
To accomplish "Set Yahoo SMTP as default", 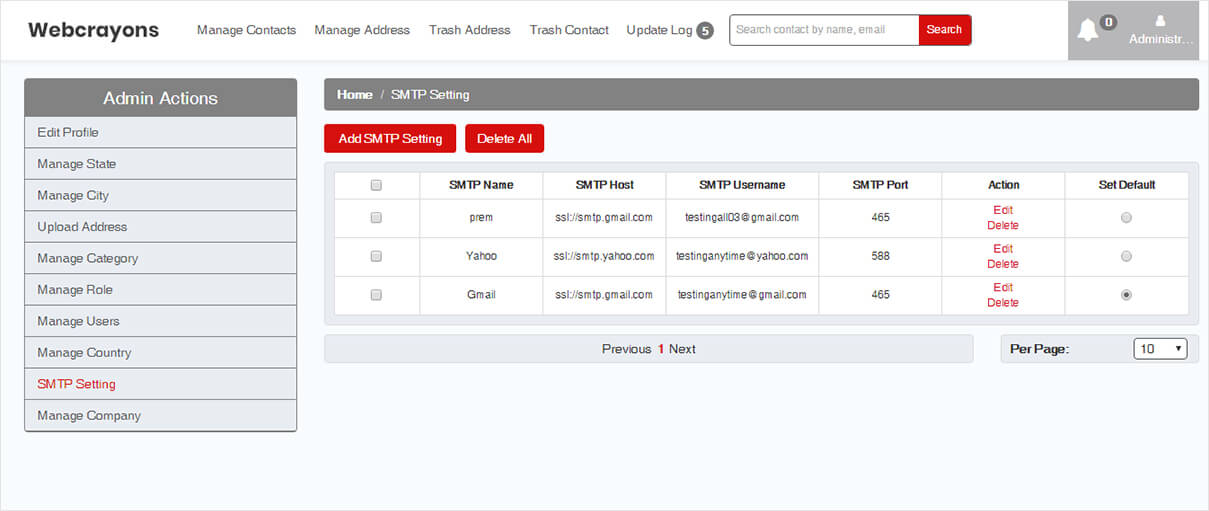I will pos(1126,257).
